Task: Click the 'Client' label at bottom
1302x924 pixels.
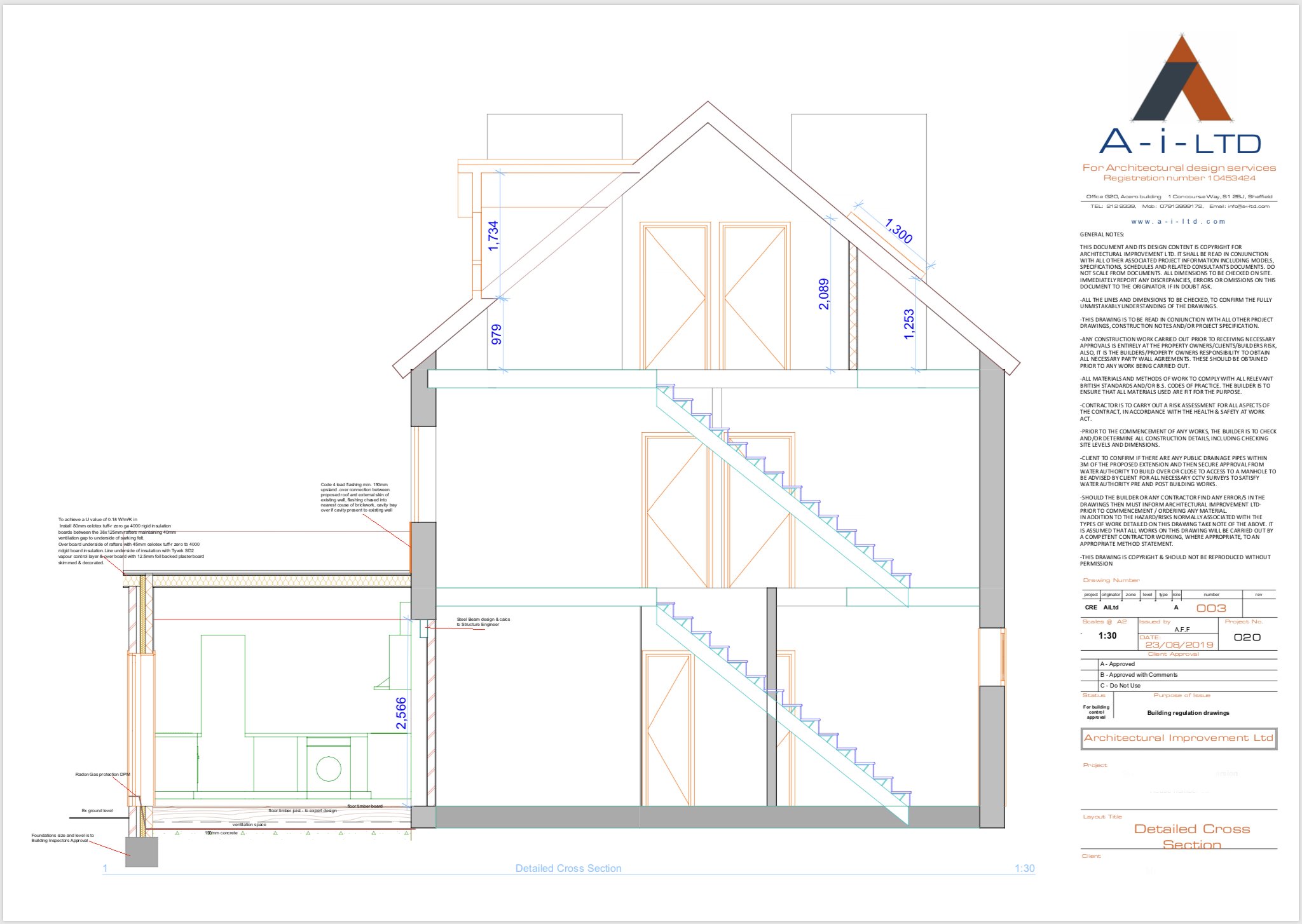Action: [x=1091, y=856]
